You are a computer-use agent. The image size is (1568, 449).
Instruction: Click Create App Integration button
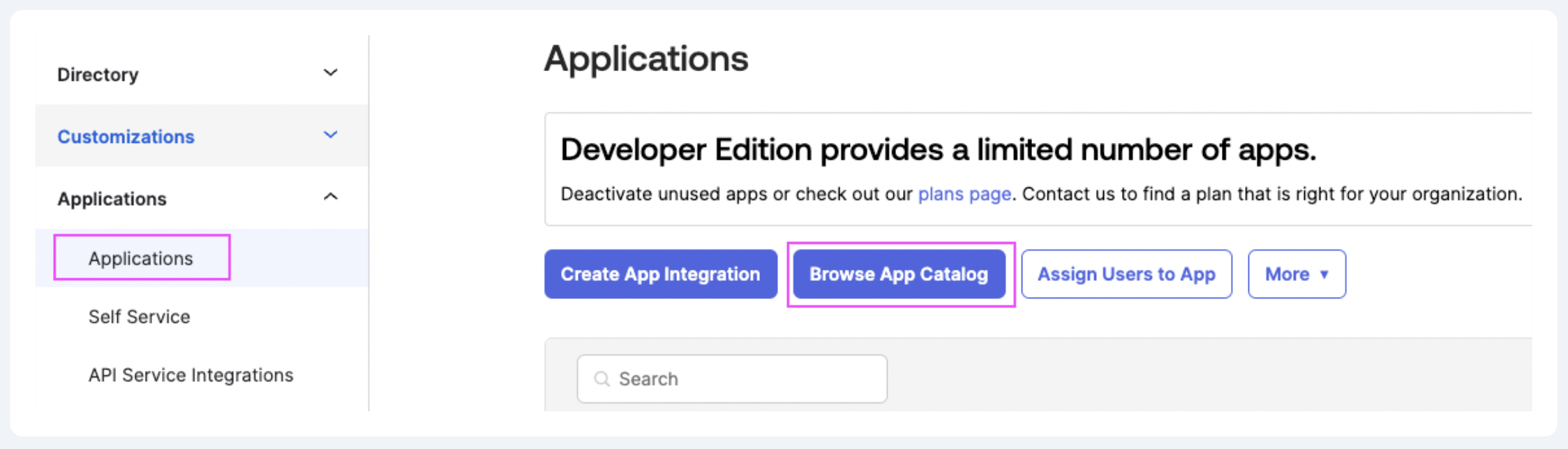[x=661, y=274]
